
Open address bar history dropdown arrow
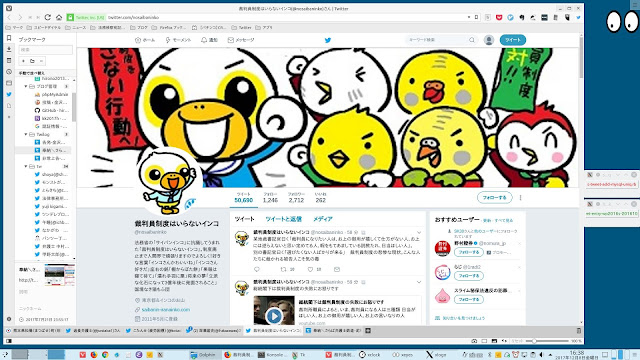coord(469,17)
